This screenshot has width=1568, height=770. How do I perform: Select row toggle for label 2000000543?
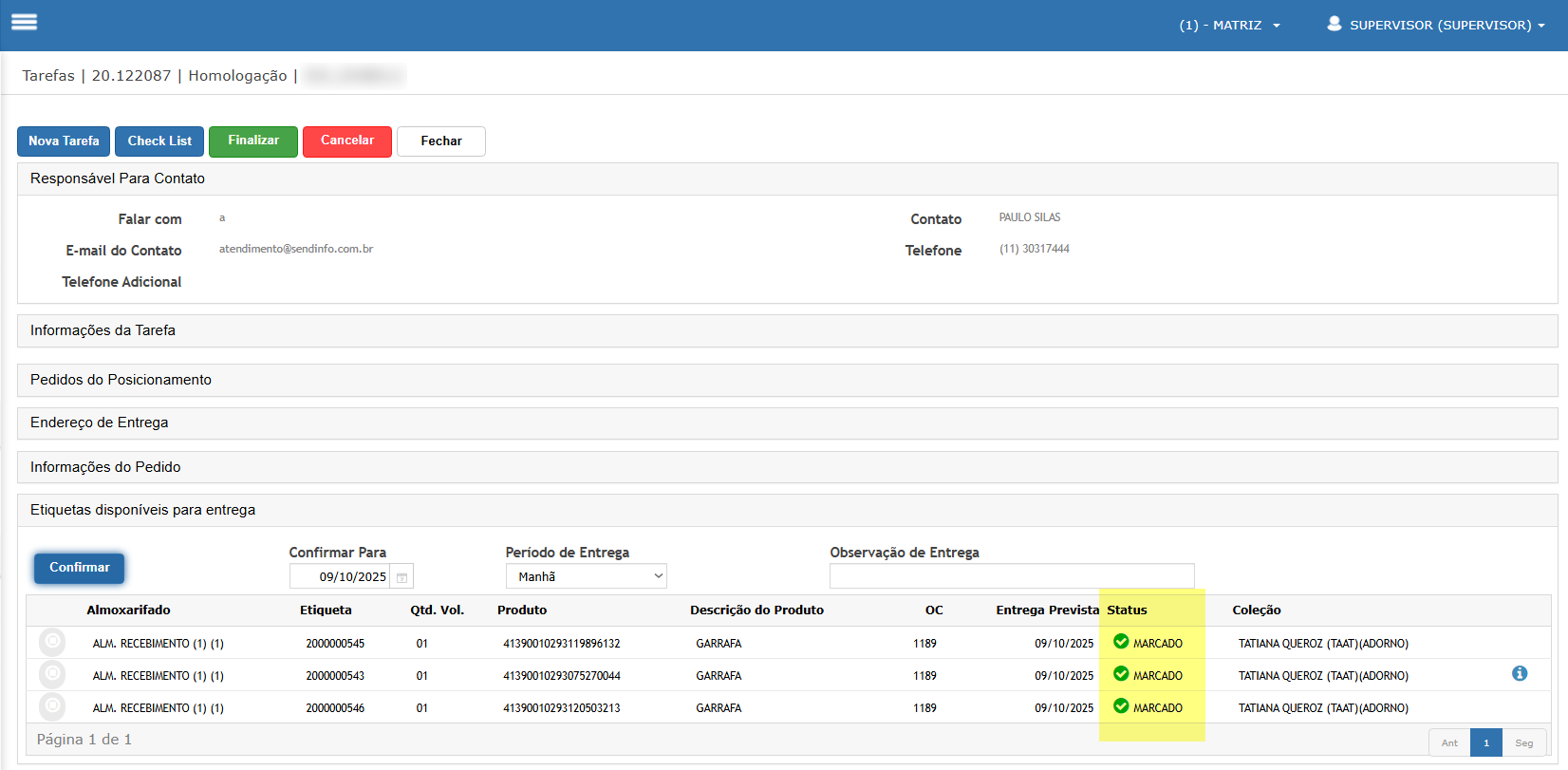tap(52, 675)
